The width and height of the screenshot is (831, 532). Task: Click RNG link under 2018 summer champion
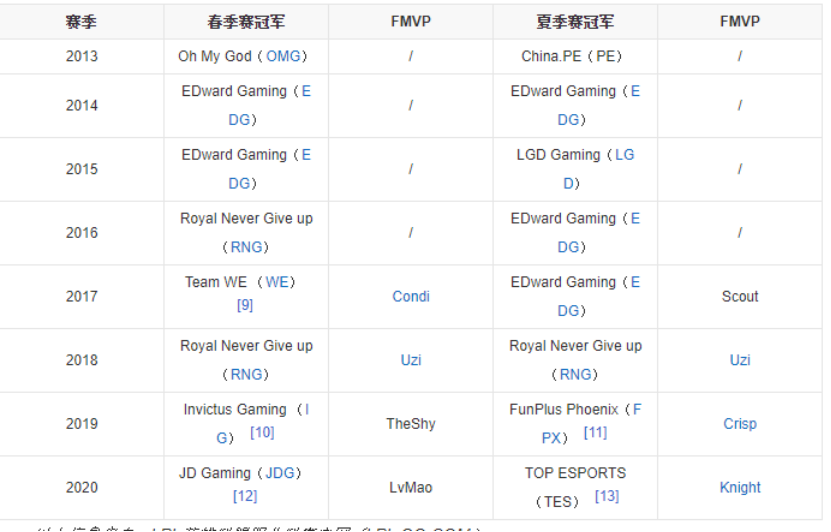pos(575,374)
